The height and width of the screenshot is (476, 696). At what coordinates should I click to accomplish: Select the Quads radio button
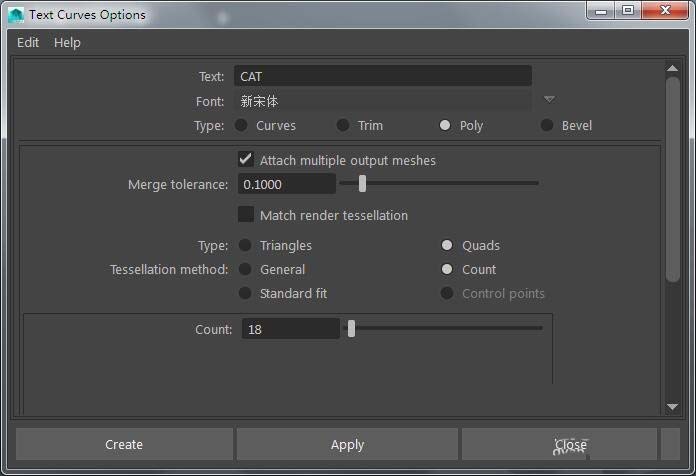coord(447,245)
